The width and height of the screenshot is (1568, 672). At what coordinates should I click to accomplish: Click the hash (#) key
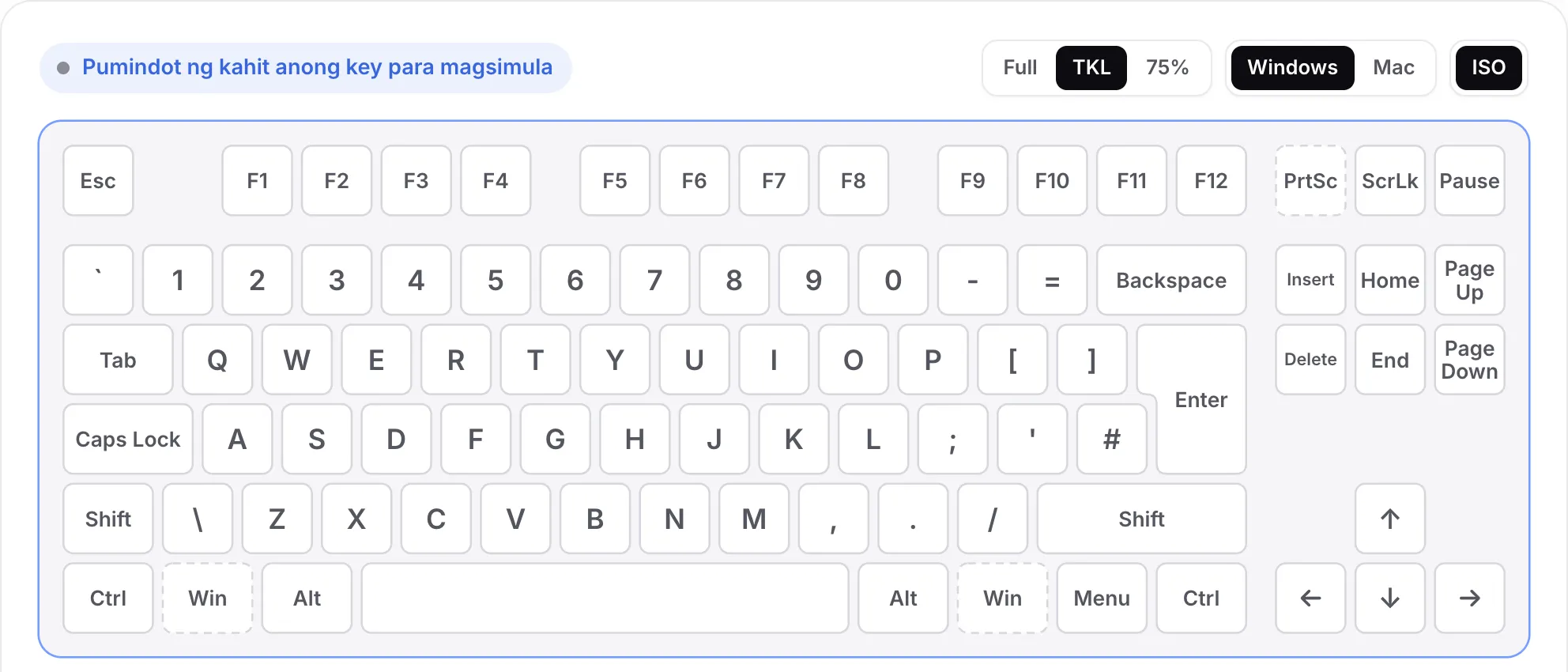coord(1111,439)
